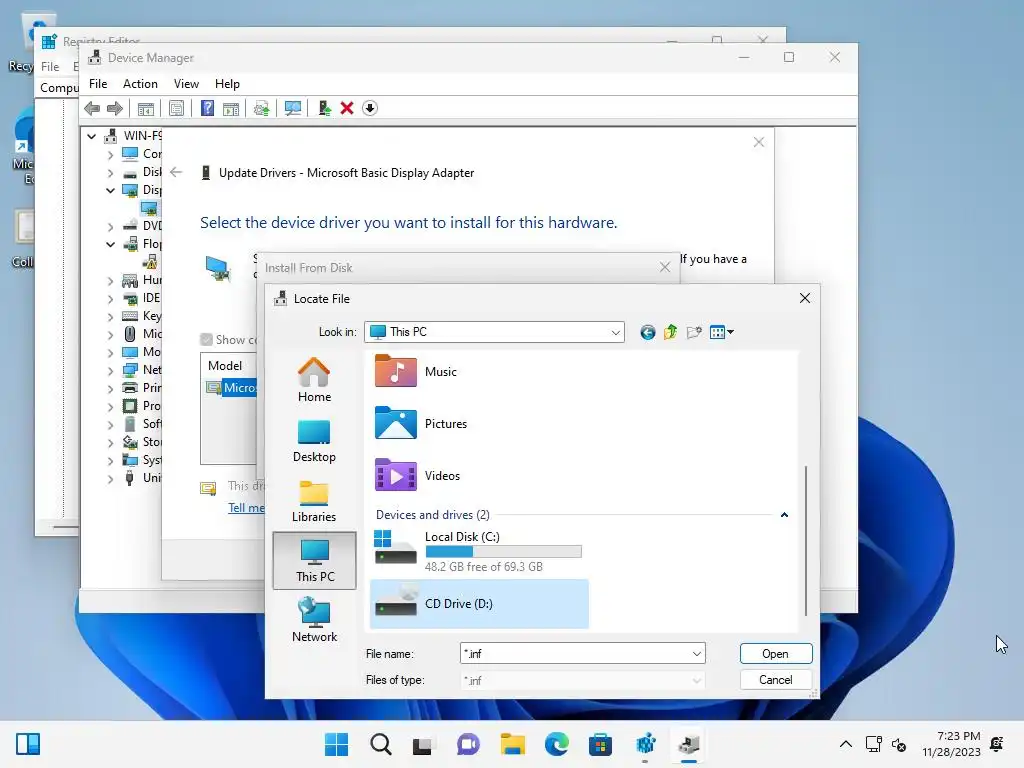Open the Properties toolbar icon in Device Manager
Viewport: 1024px width, 768px height.
pyautogui.click(x=176, y=108)
